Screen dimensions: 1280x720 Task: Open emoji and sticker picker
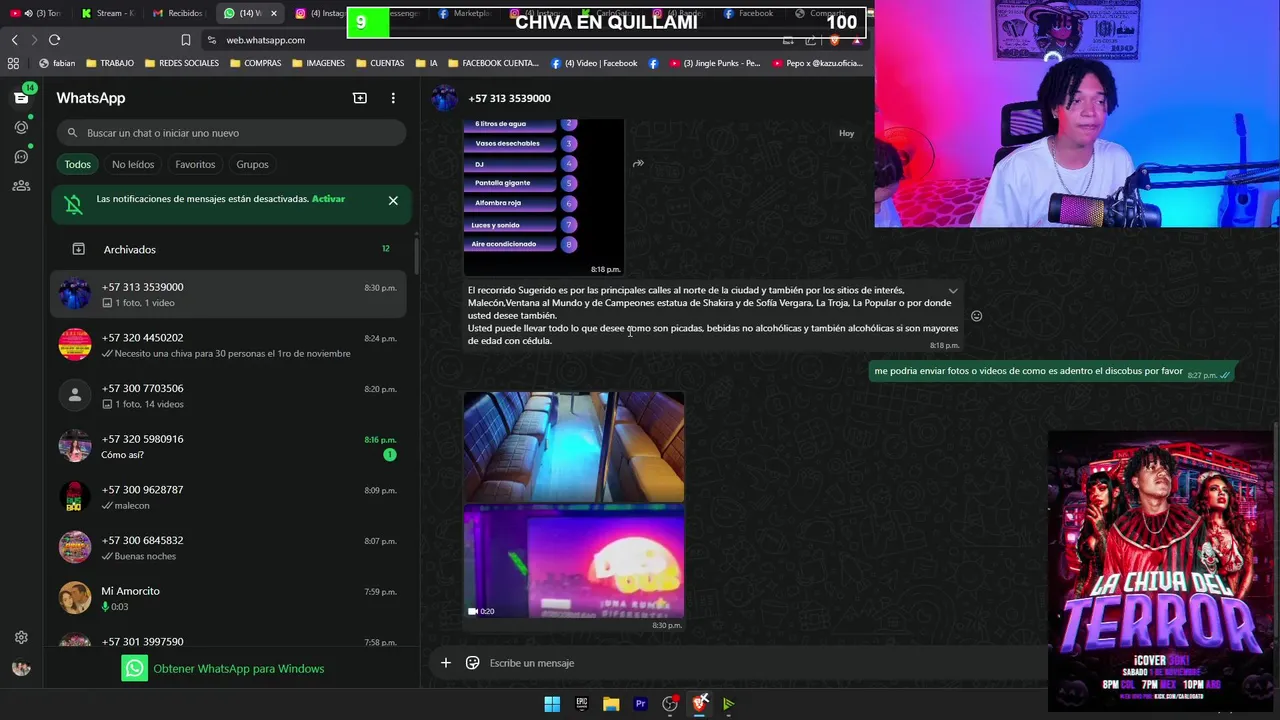[472, 663]
